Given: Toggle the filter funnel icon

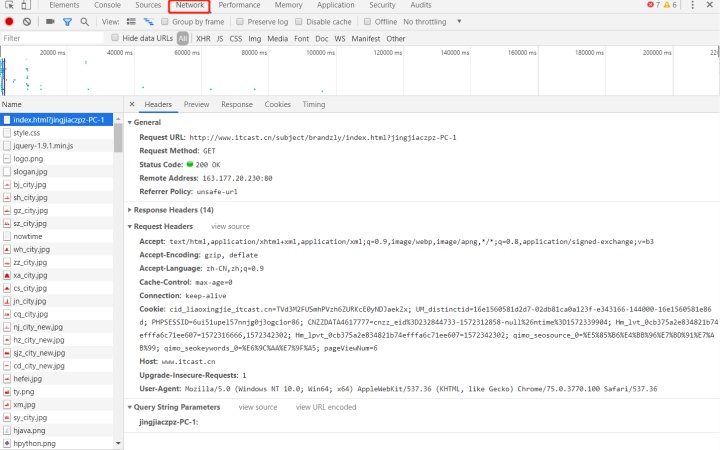Looking at the screenshot, I should (68, 22).
